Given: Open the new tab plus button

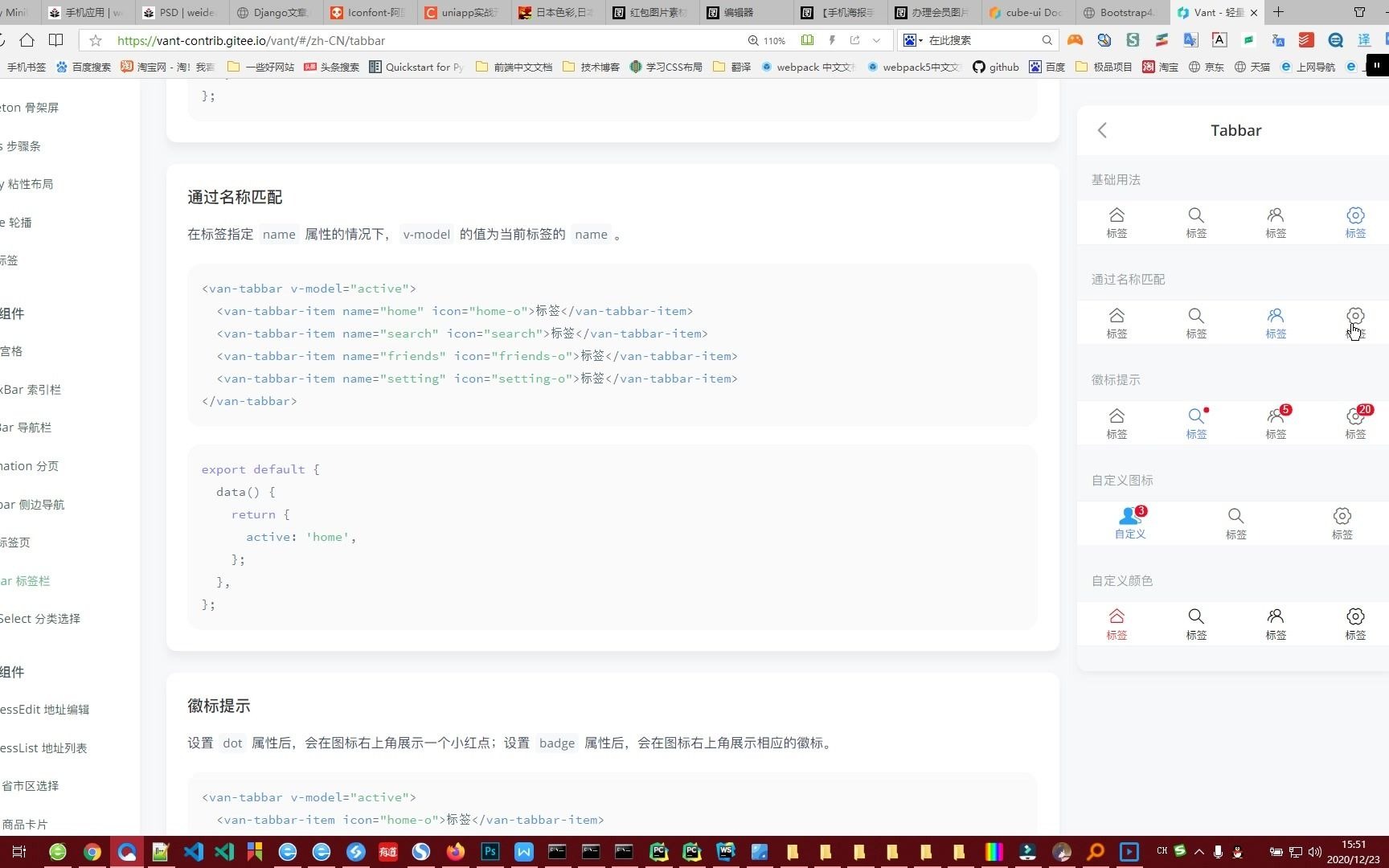Looking at the screenshot, I should pyautogui.click(x=1278, y=12).
